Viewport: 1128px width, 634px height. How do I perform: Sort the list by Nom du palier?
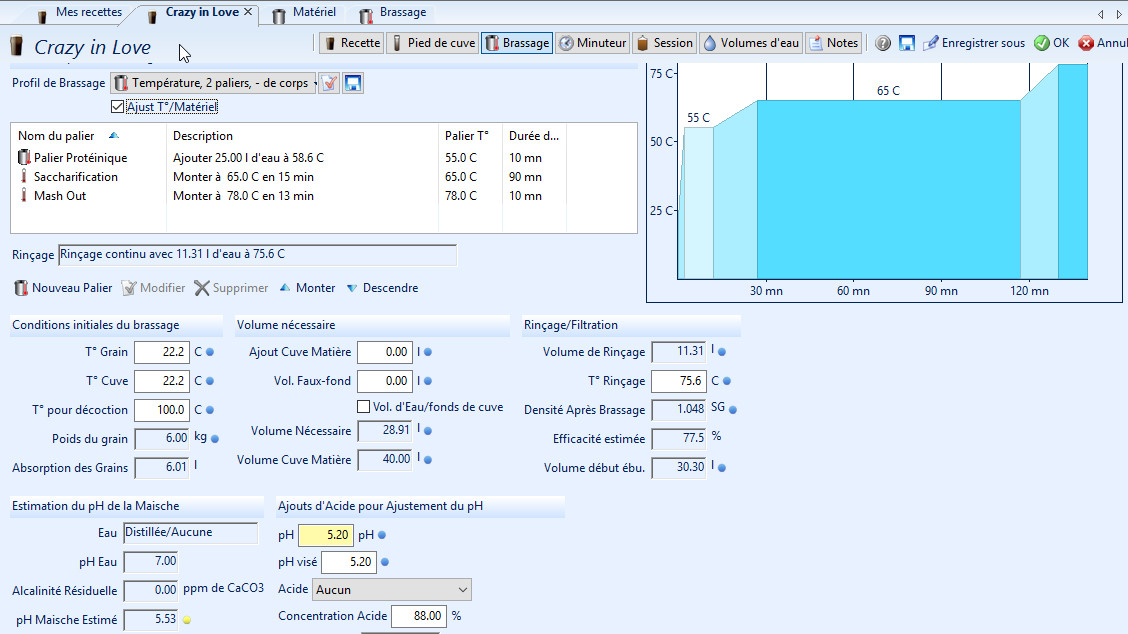(57, 136)
